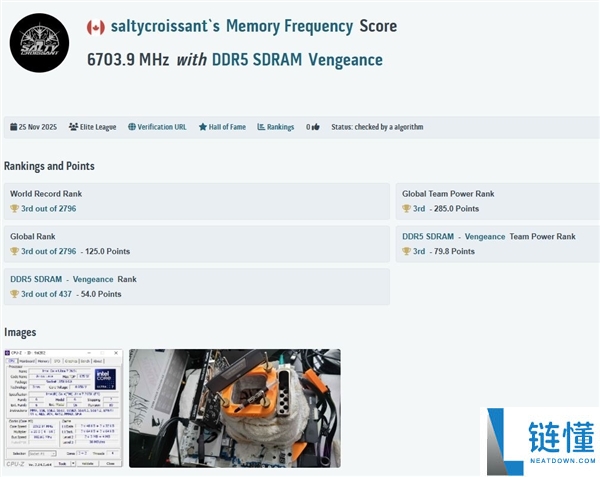
Task: Click the Global Team Power Rank trophy icon
Action: pyautogui.click(x=406, y=208)
